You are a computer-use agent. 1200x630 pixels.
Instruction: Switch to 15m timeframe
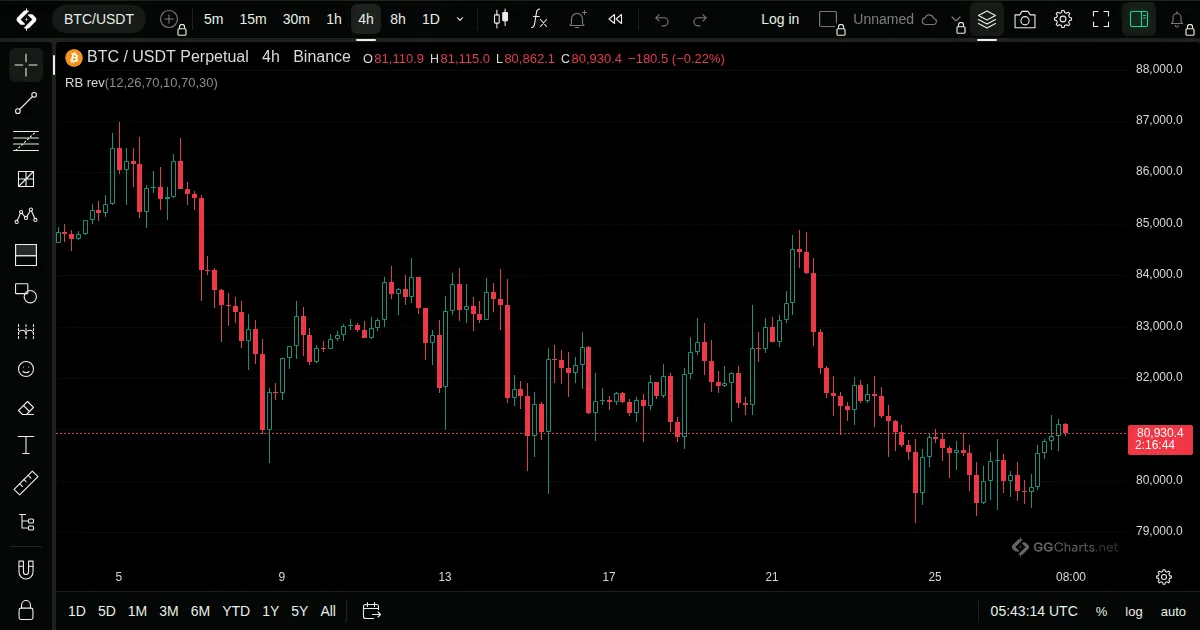[x=253, y=19]
